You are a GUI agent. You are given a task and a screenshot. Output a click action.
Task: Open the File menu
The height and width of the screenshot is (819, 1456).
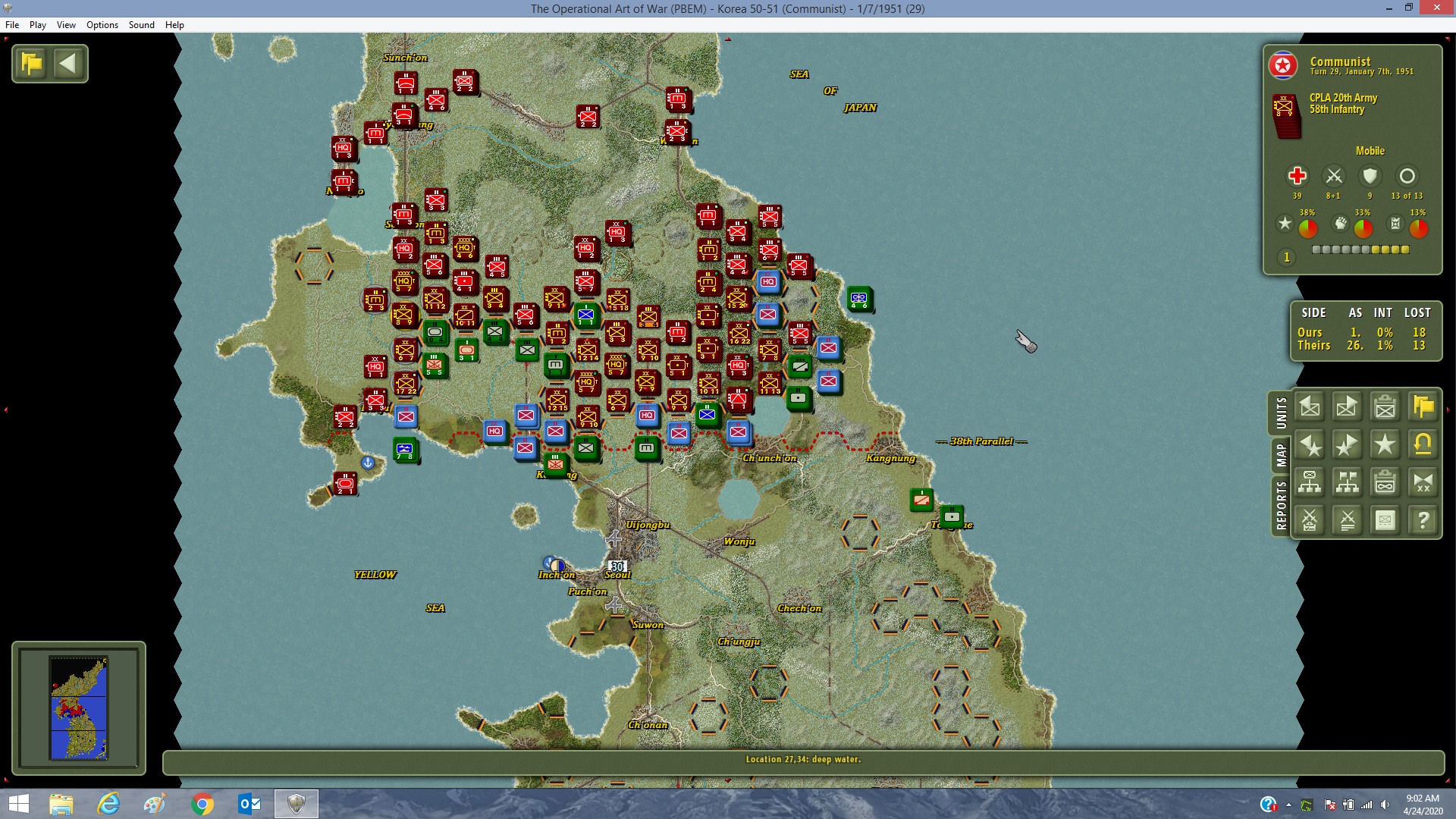click(x=12, y=25)
